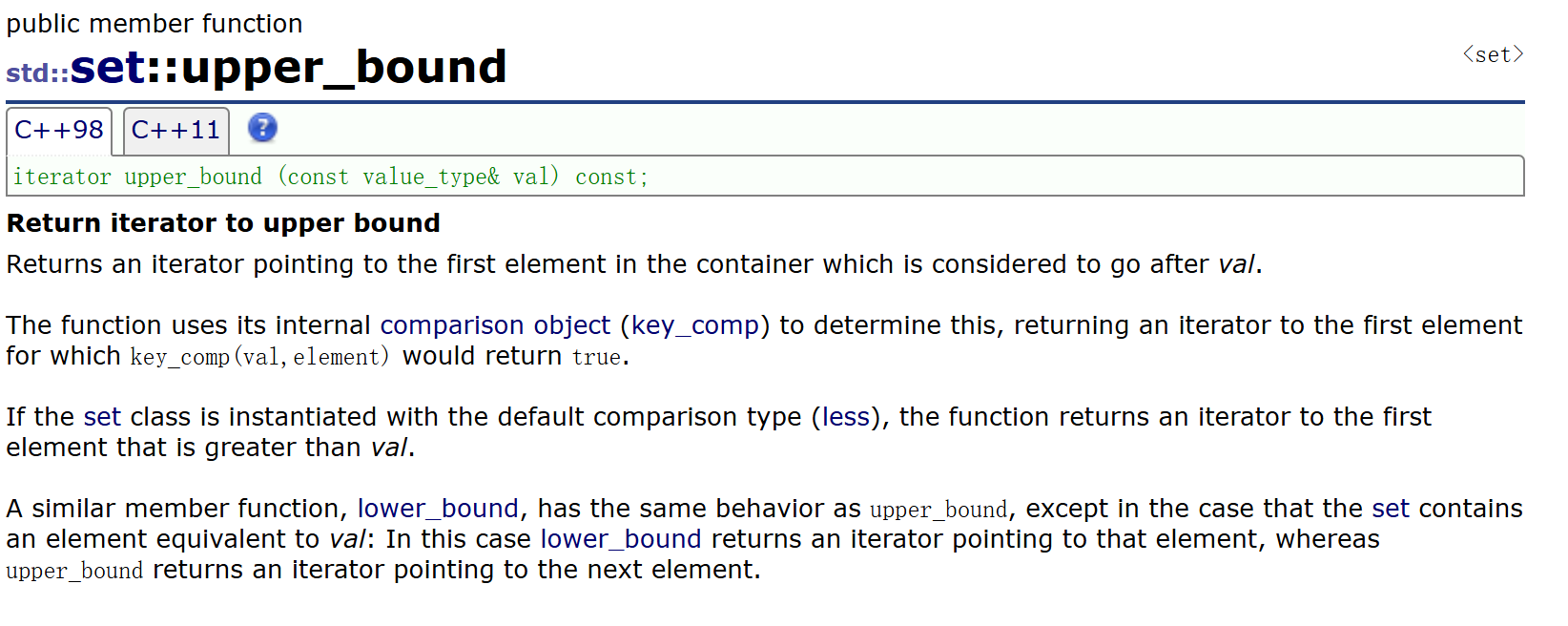Click the 'less' comparison type link

[845, 417]
